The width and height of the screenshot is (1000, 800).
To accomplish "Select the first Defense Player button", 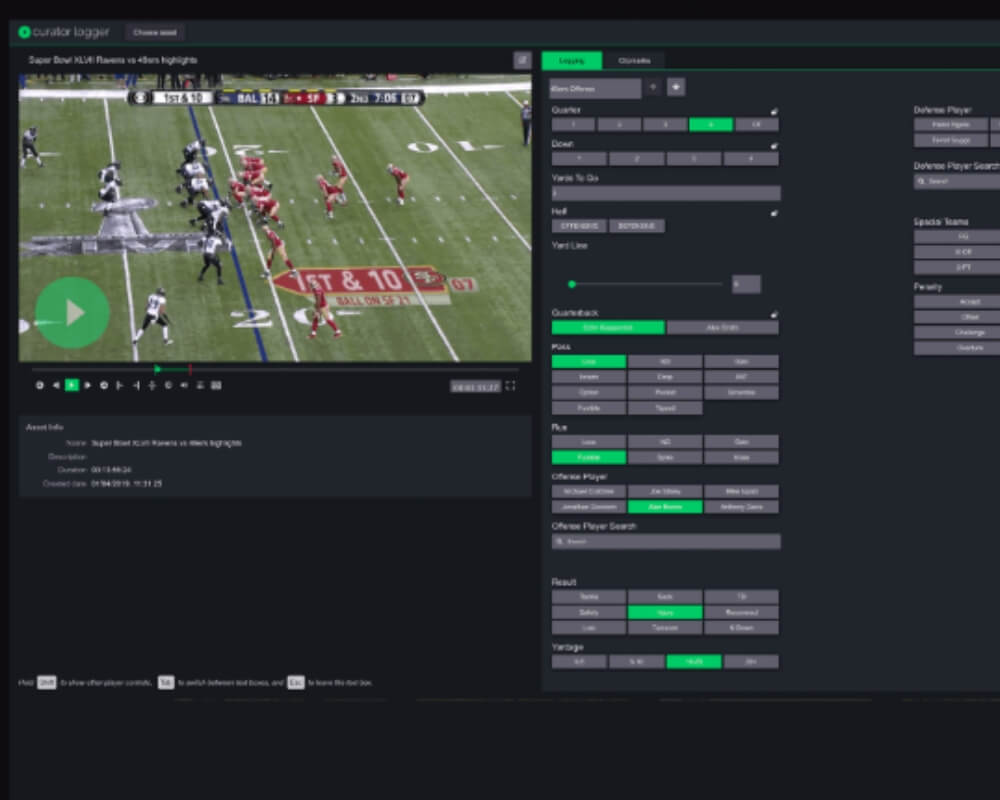I will (x=951, y=125).
